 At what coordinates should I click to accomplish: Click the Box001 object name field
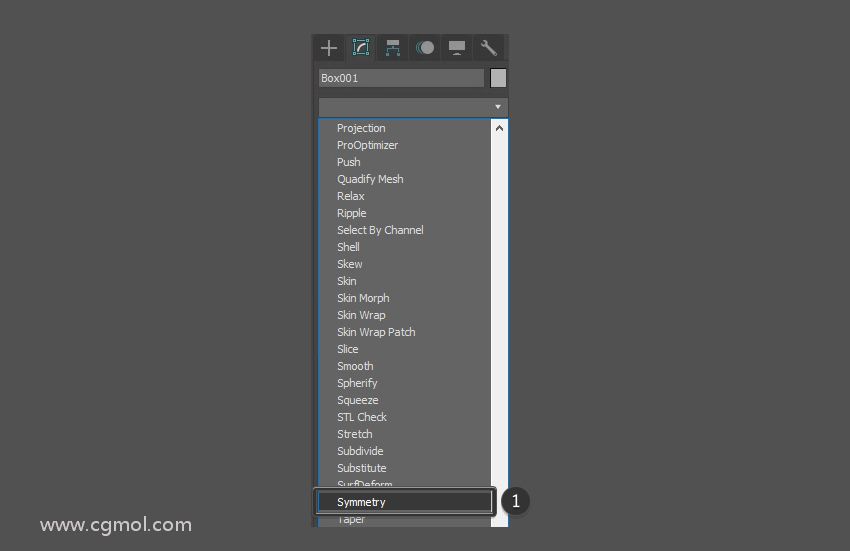click(x=401, y=78)
